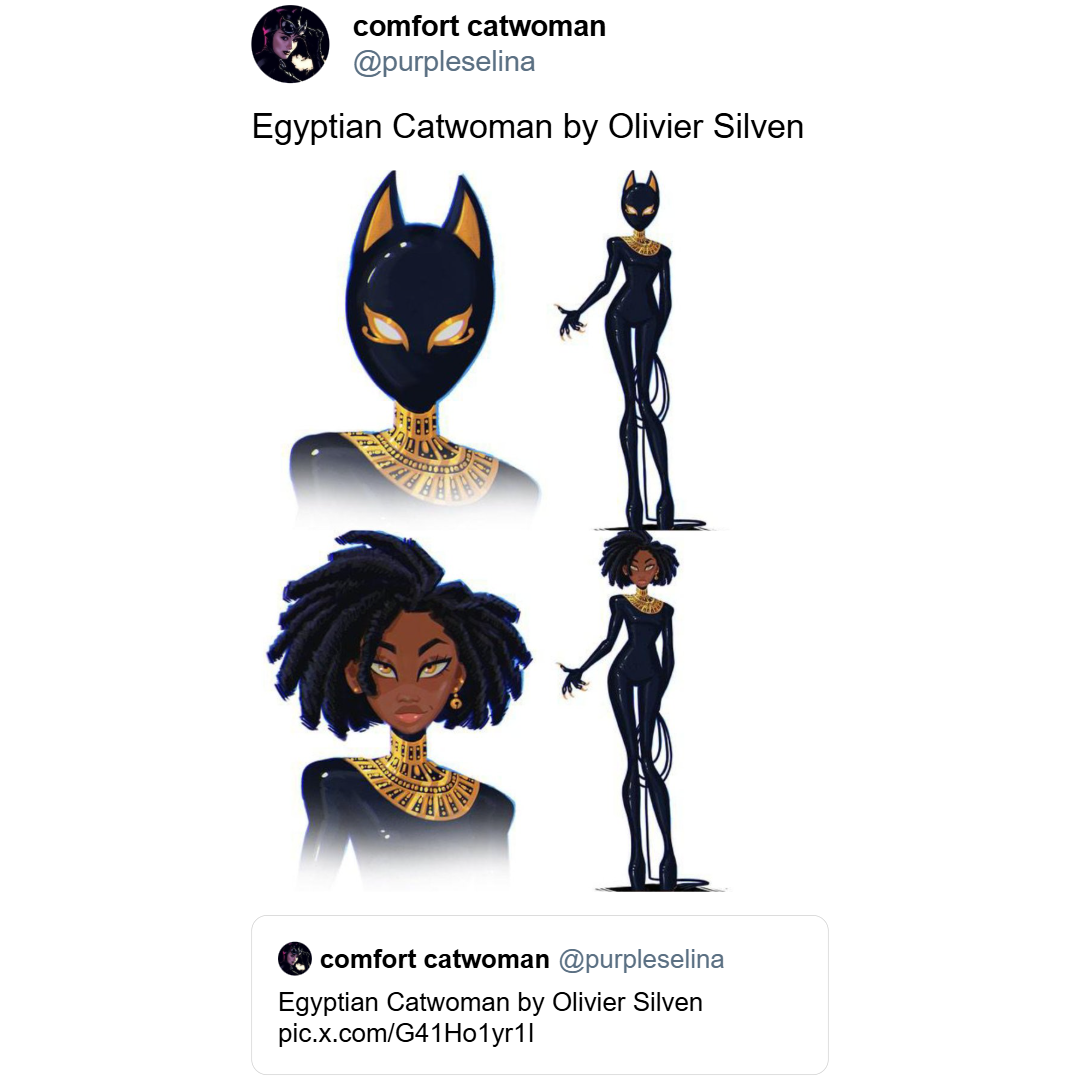The width and height of the screenshot is (1080, 1080).
Task: Open the small avatar inside quoted tweet
Action: 295,959
